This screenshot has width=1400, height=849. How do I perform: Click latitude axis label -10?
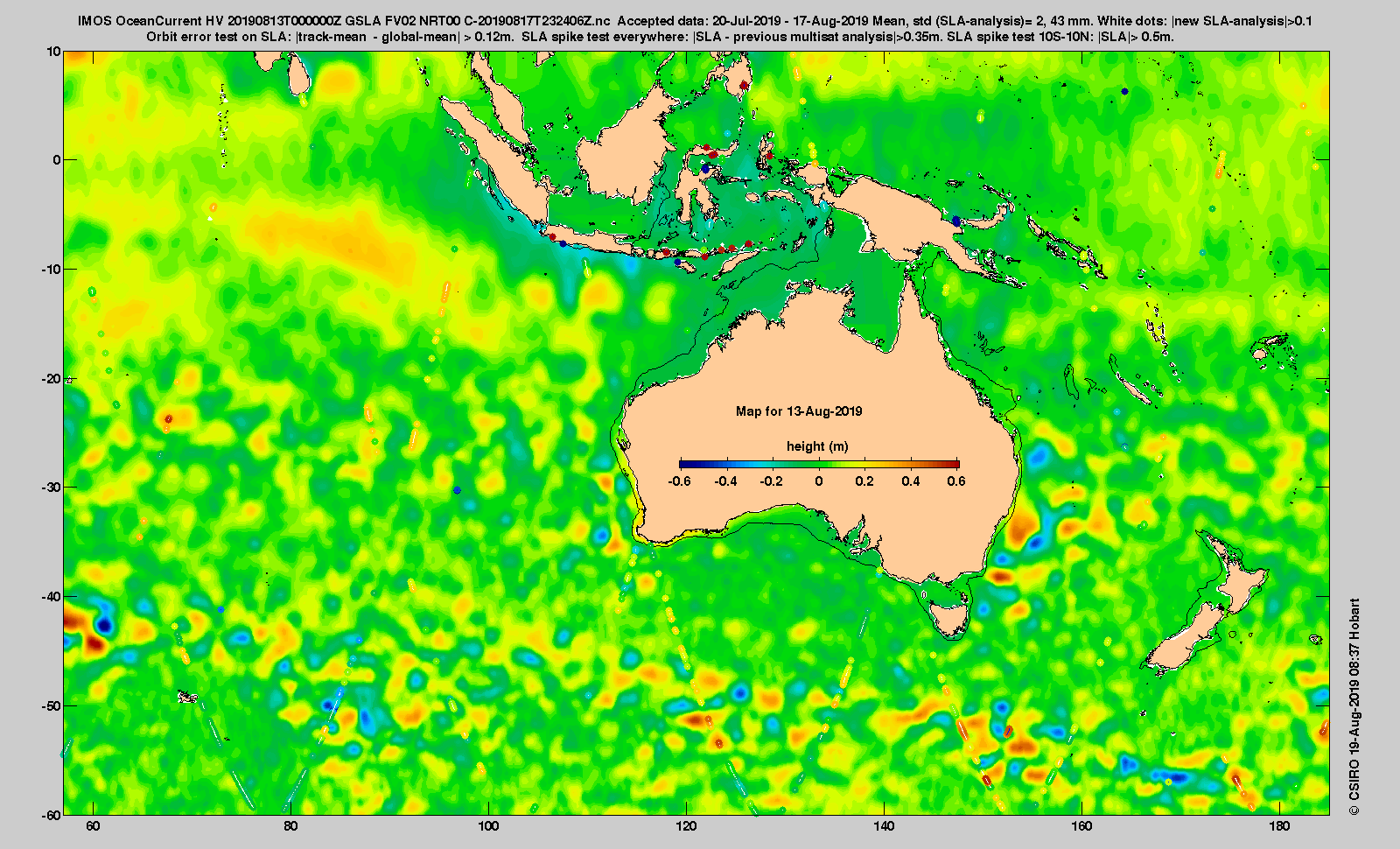pyautogui.click(x=52, y=269)
